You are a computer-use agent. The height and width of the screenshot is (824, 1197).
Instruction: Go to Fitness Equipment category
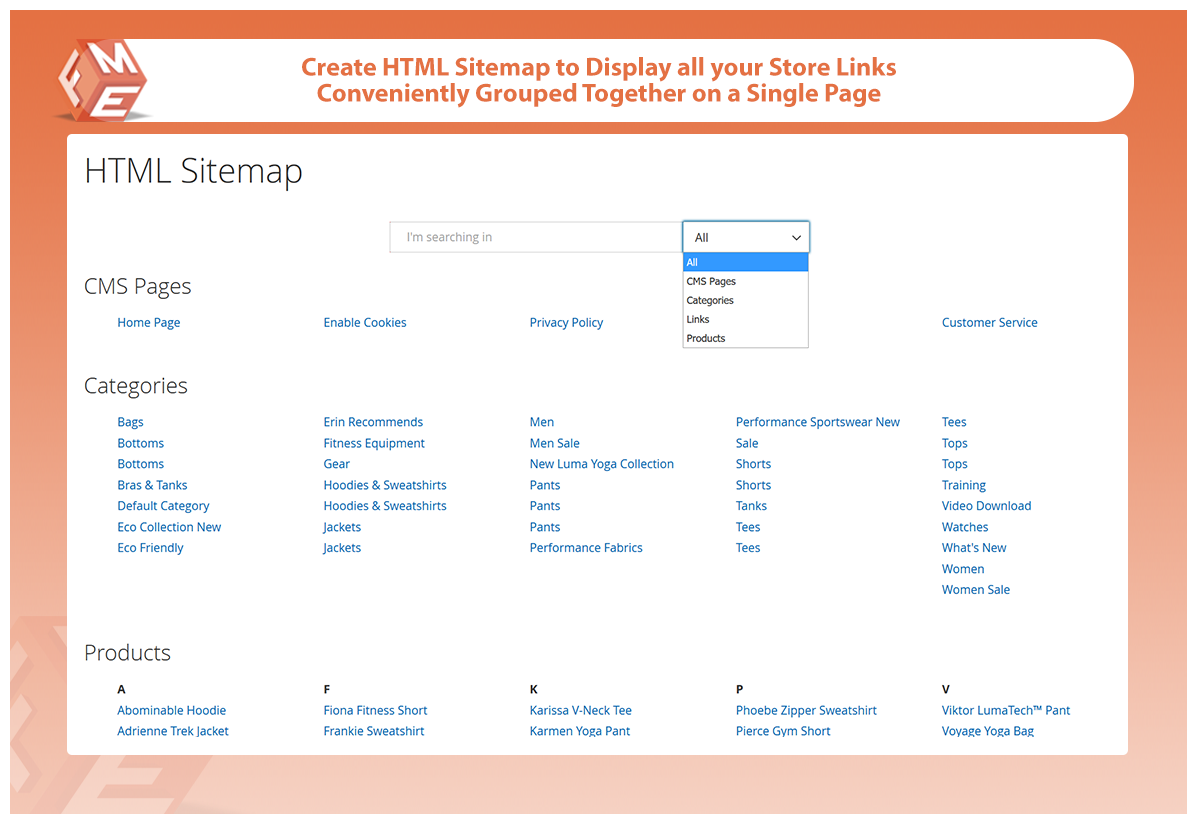(374, 444)
